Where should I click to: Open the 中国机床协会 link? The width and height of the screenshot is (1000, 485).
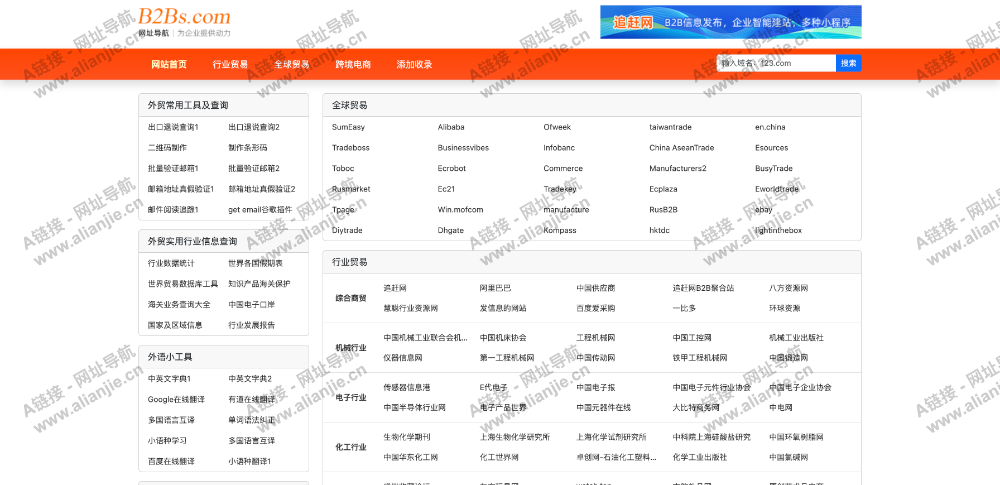pos(503,338)
